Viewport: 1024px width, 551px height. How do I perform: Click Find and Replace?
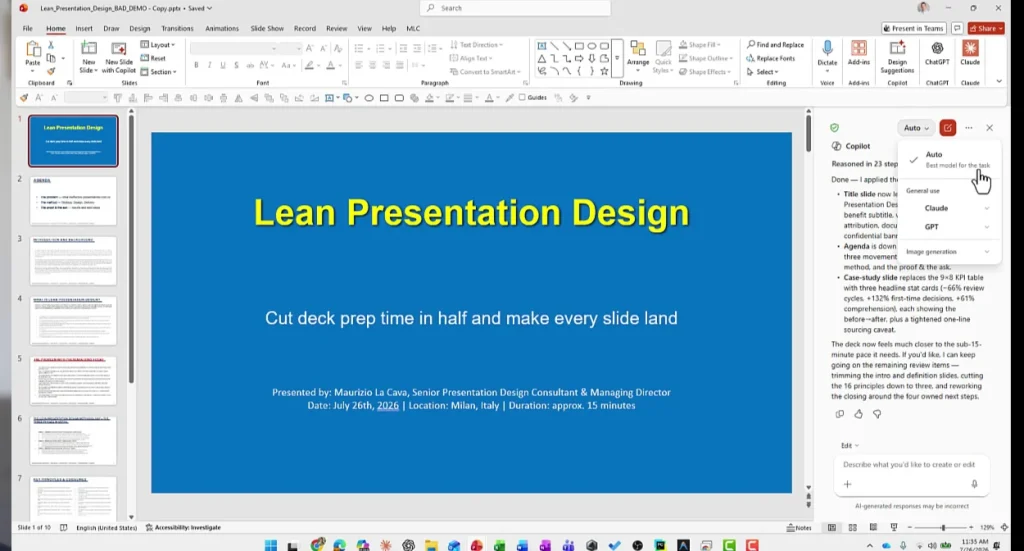pyautogui.click(x=775, y=45)
